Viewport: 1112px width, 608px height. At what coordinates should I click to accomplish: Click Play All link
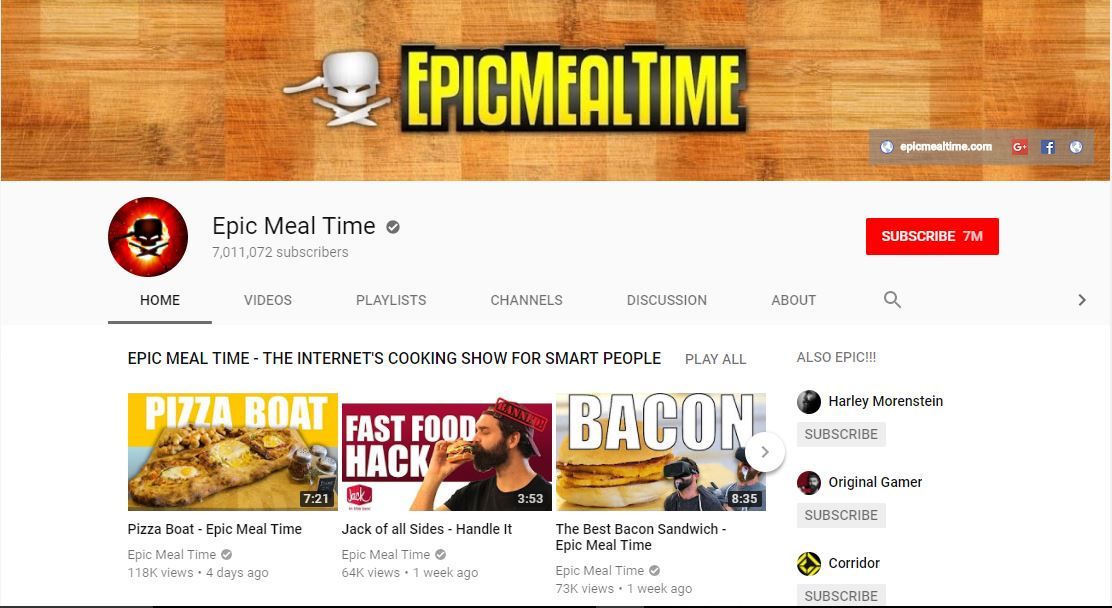point(715,359)
